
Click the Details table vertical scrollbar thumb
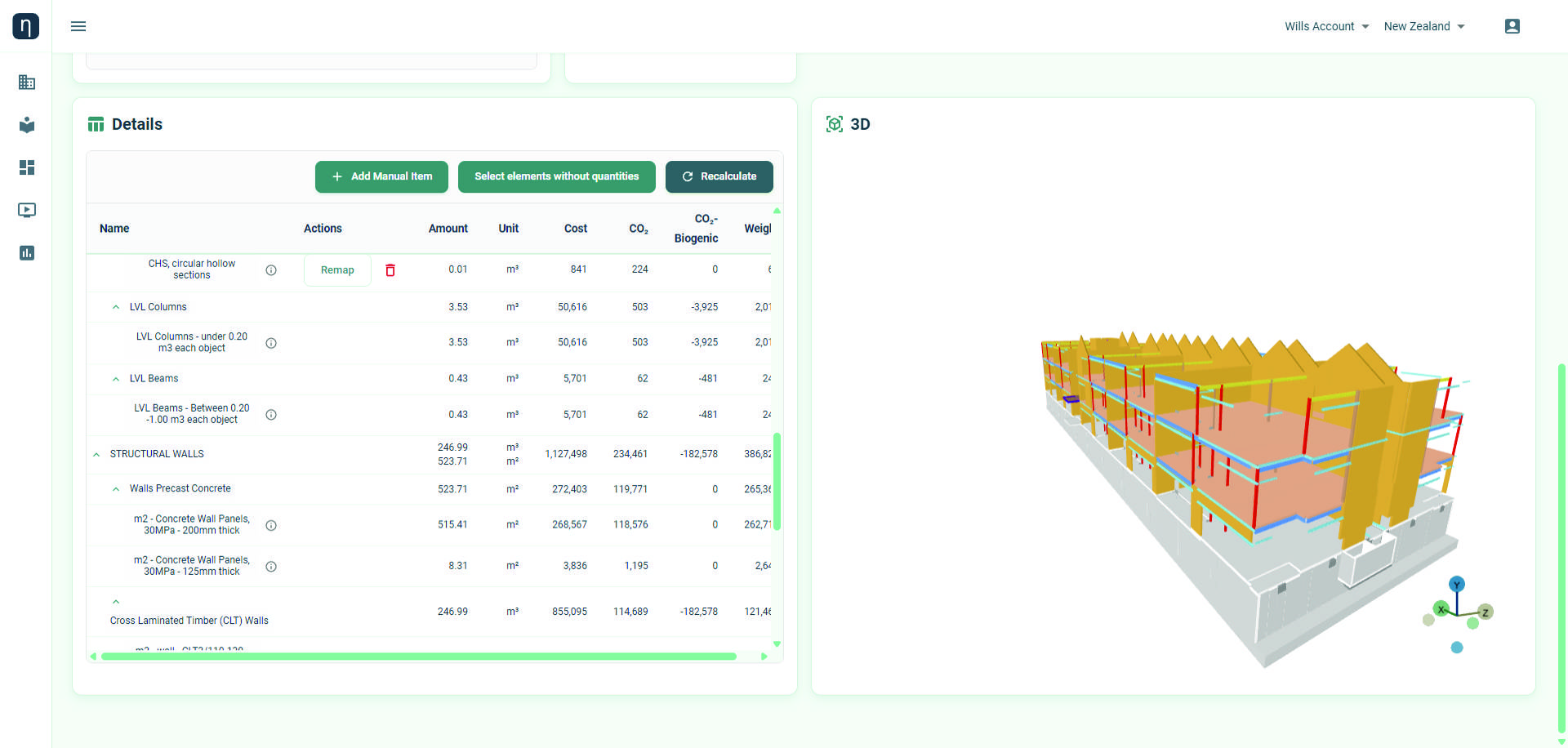click(x=777, y=482)
